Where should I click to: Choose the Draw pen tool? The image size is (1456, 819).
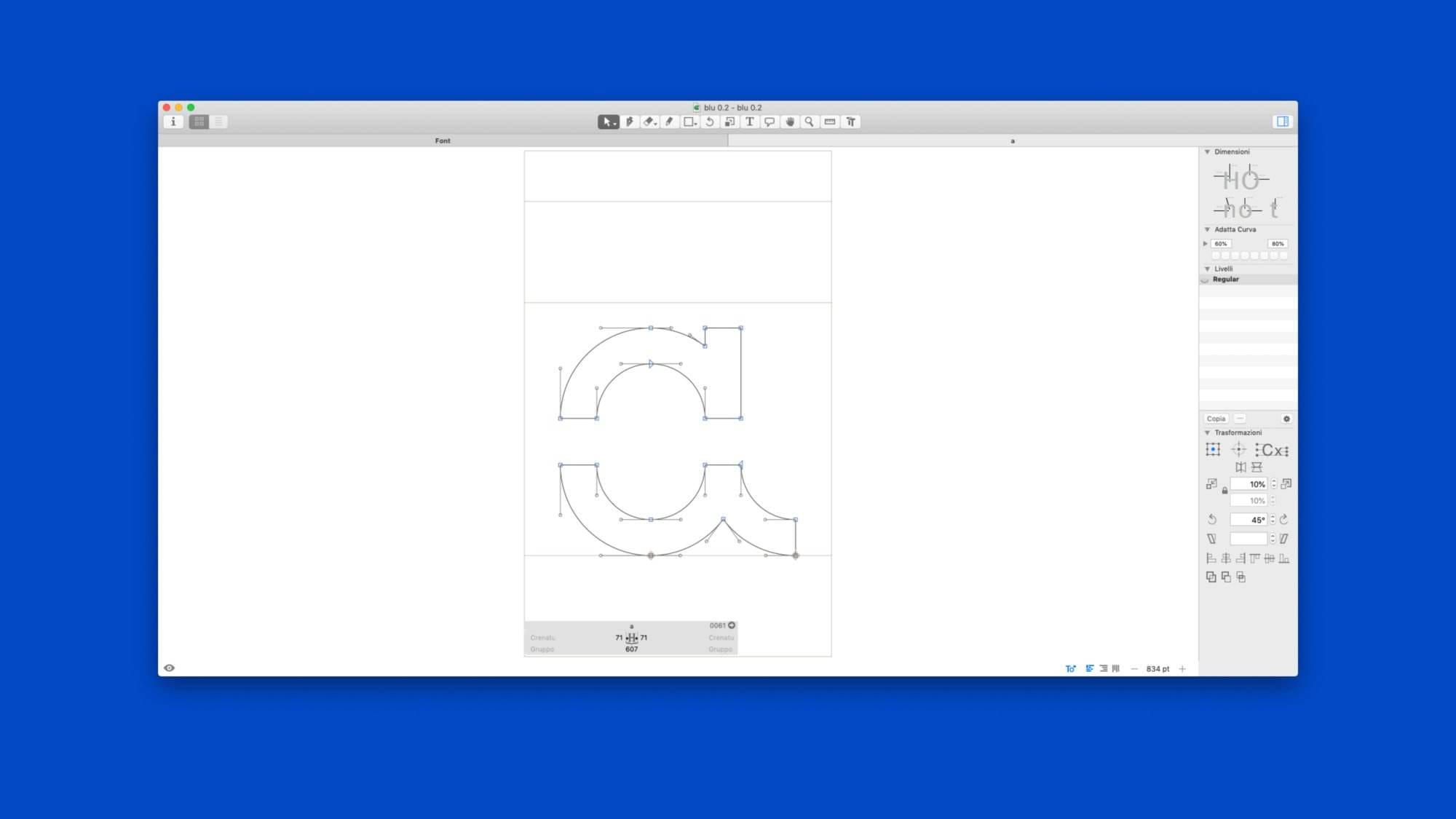click(x=630, y=122)
